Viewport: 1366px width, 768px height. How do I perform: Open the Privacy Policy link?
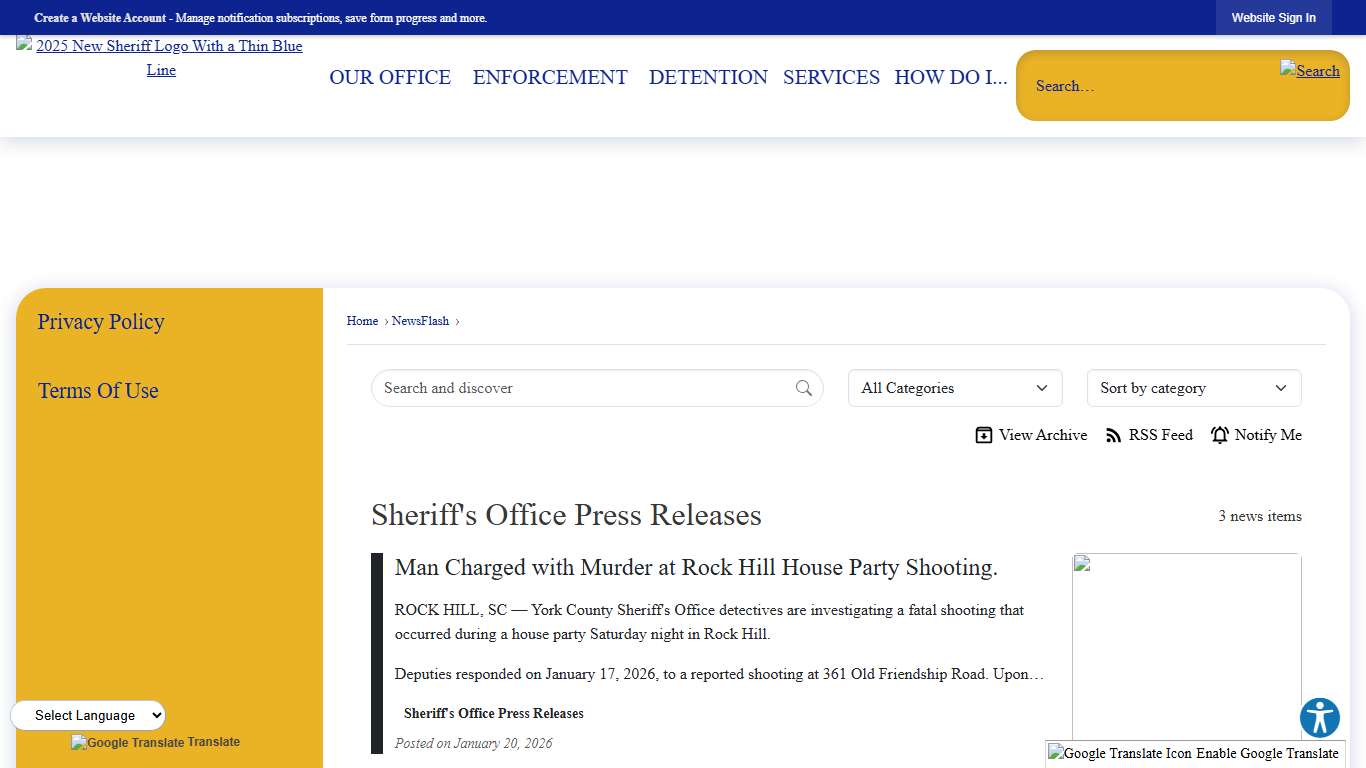tap(100, 322)
